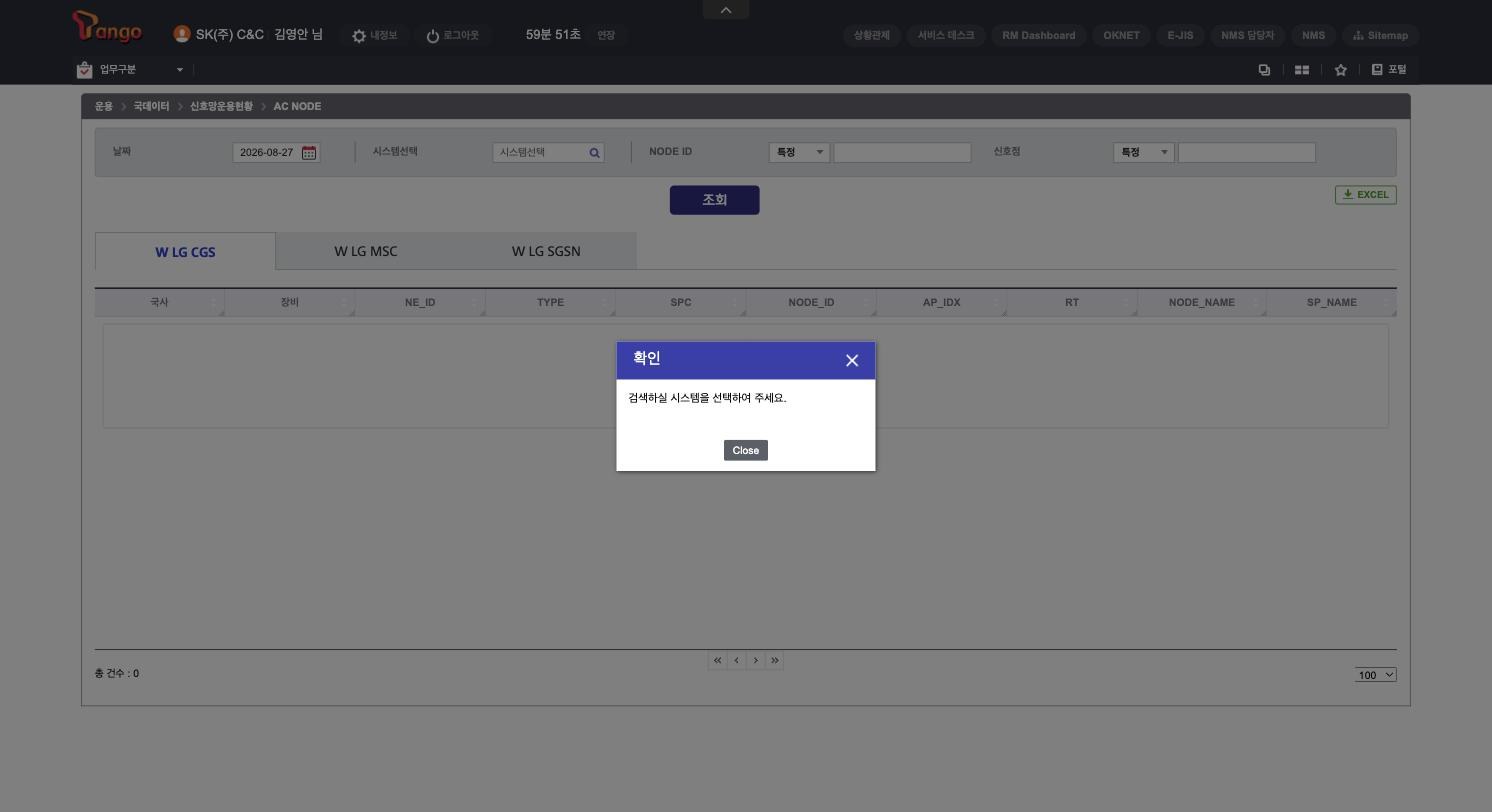1492x812 pixels.
Task: Open the 포털 portal link
Action: coord(1389,70)
